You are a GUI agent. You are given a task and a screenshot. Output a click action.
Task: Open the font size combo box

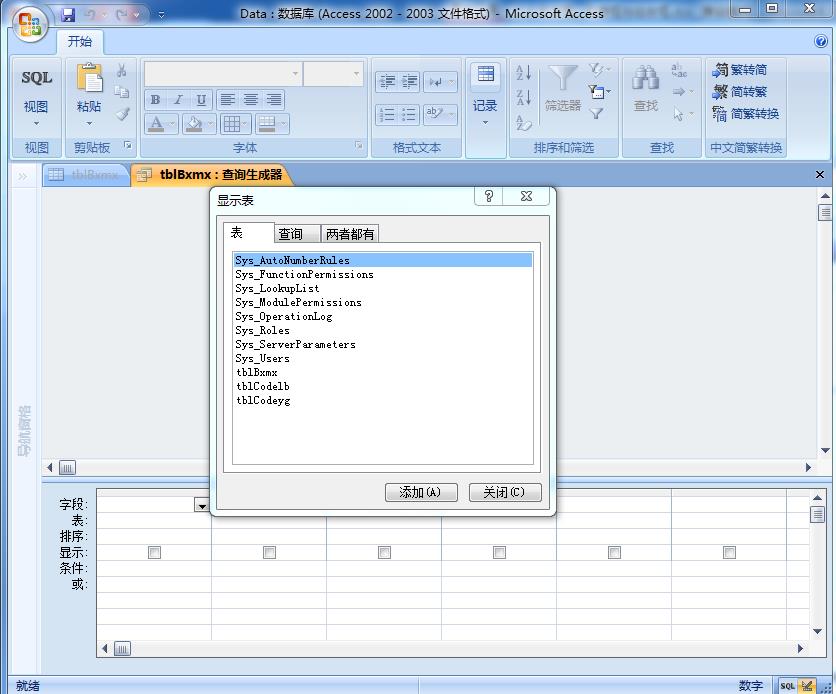point(333,74)
